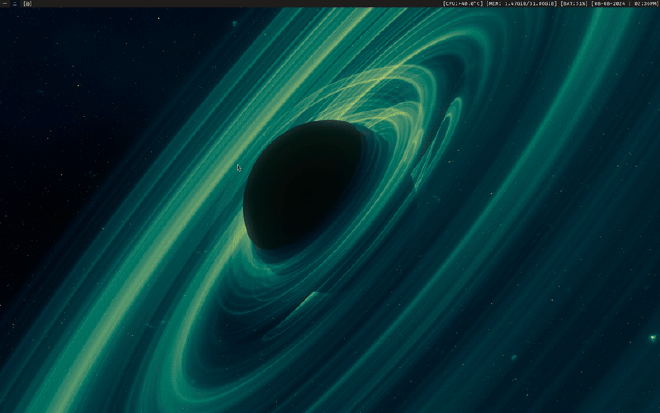Click the [@] layout indicator symbol
This screenshot has height=413, width=660.
tap(27, 4)
